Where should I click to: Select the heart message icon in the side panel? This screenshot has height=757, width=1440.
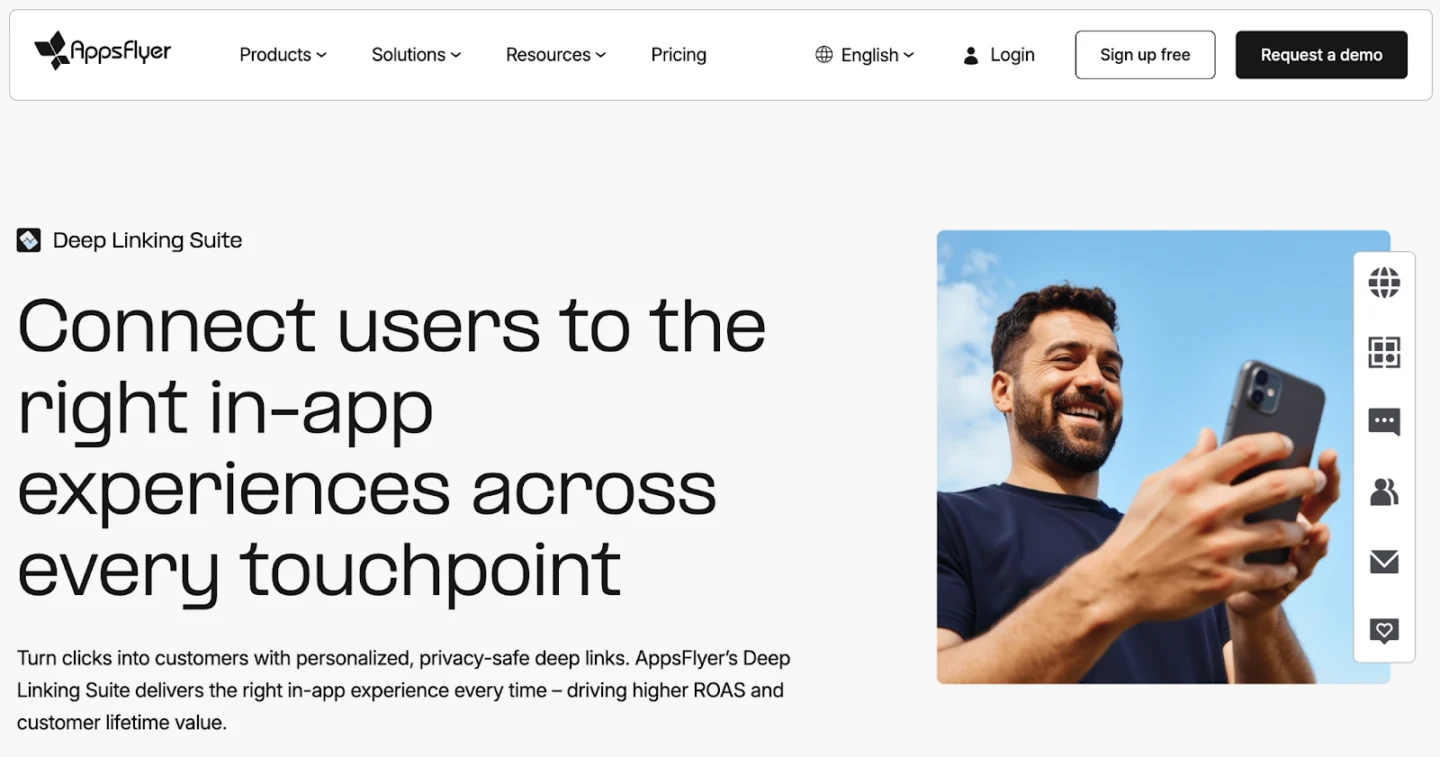pos(1384,631)
